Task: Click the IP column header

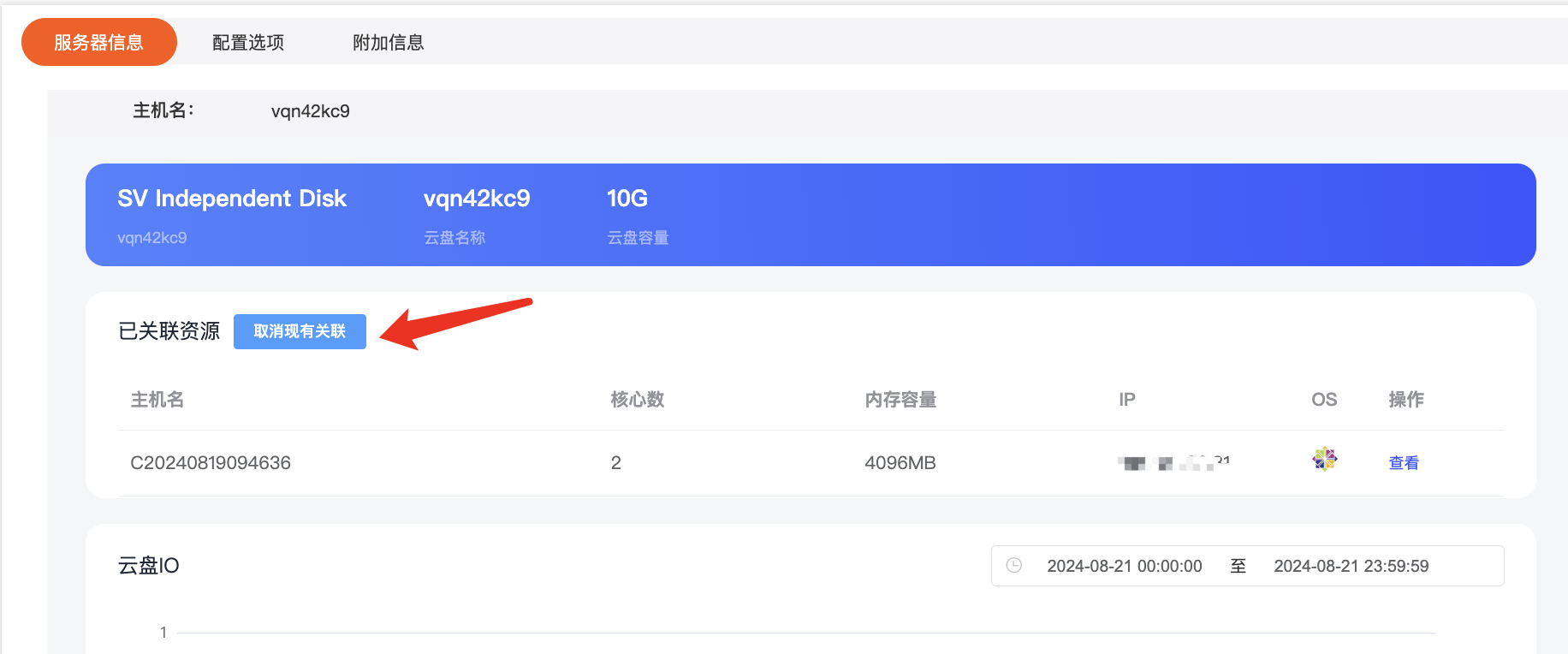Action: pos(1127,400)
